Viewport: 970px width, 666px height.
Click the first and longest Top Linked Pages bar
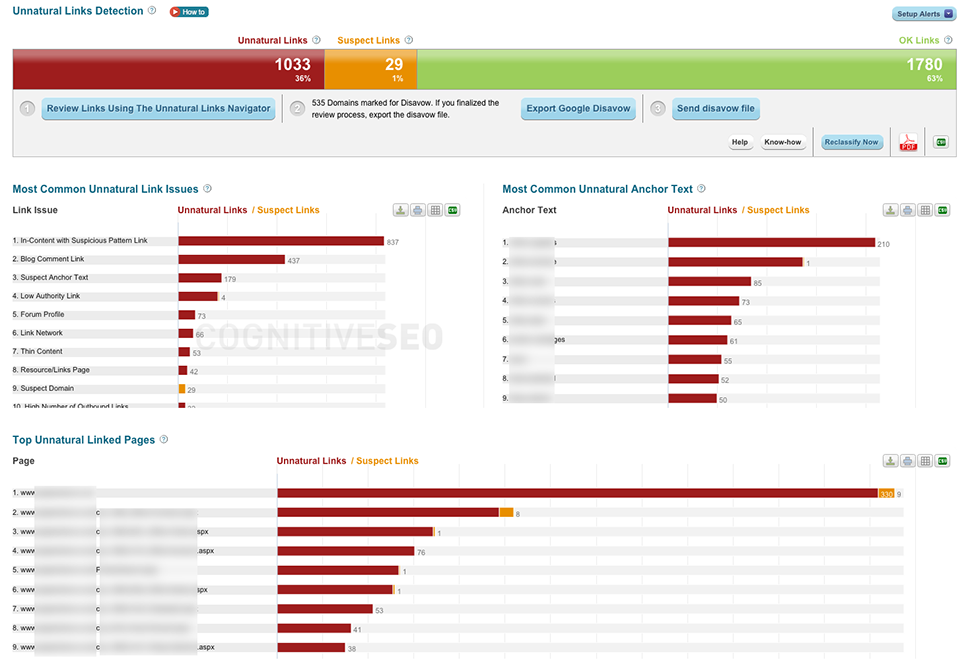578,493
